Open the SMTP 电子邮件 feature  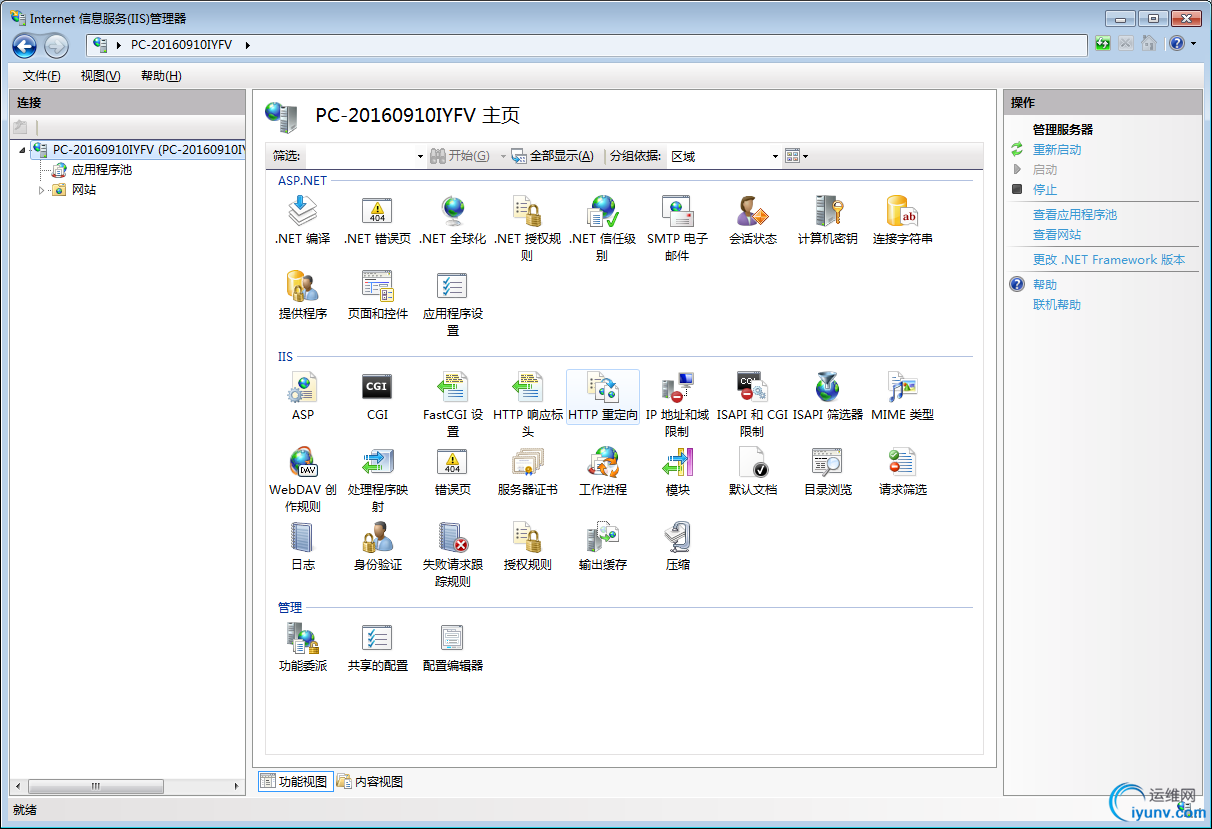(677, 229)
